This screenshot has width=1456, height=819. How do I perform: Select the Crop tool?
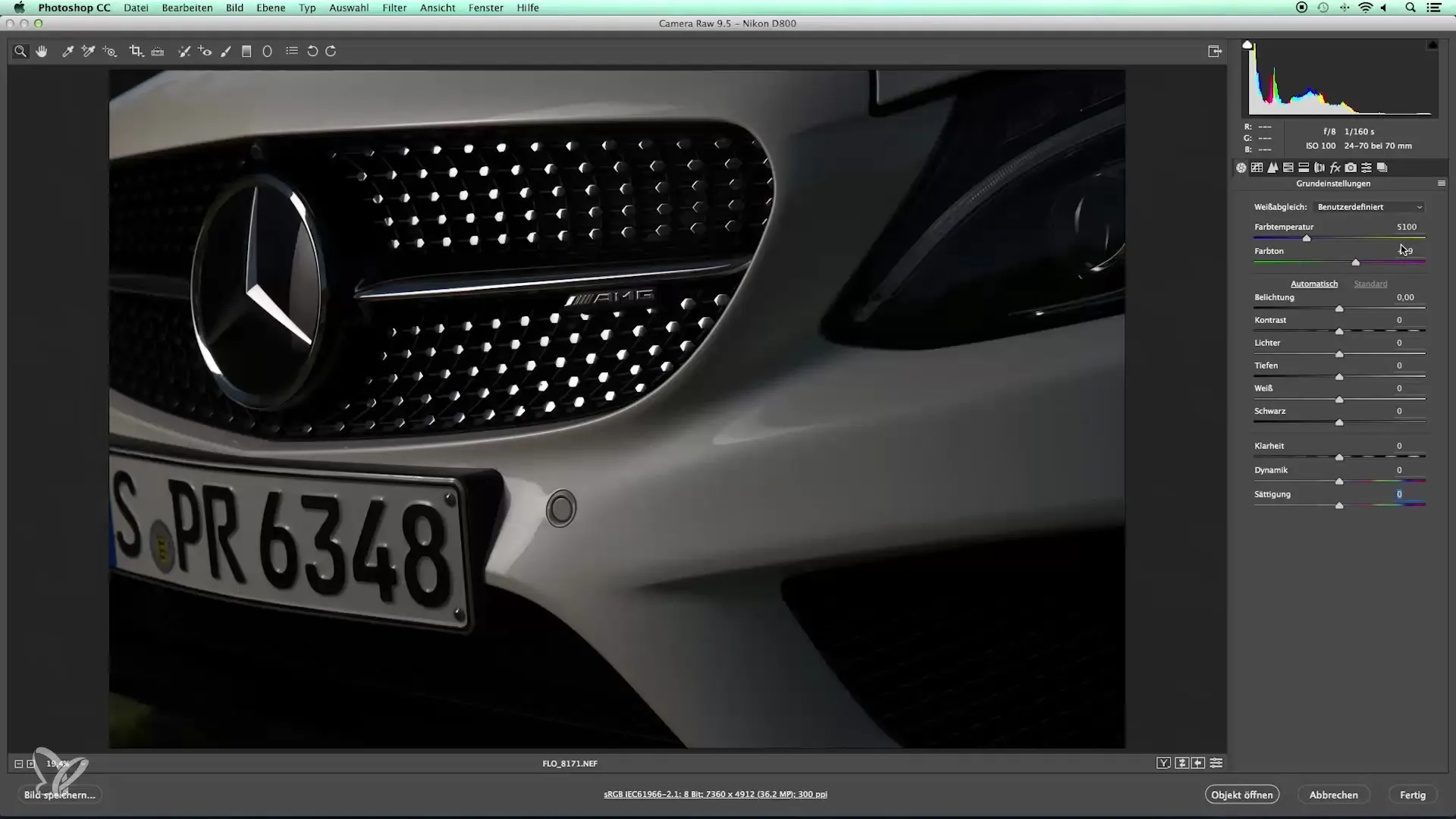pos(136,52)
